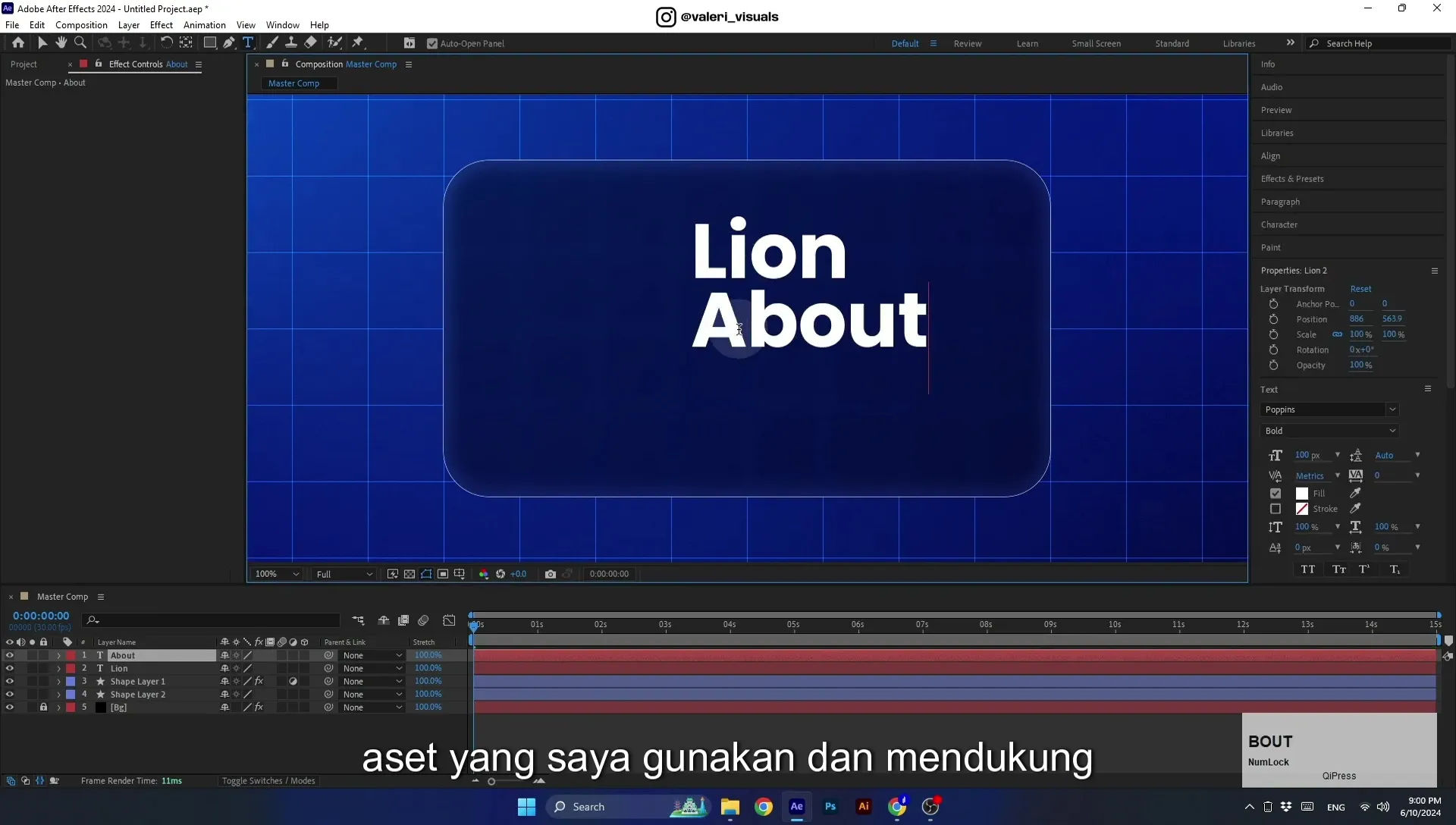Open the Parent dropdown for Lion layer

372,669
